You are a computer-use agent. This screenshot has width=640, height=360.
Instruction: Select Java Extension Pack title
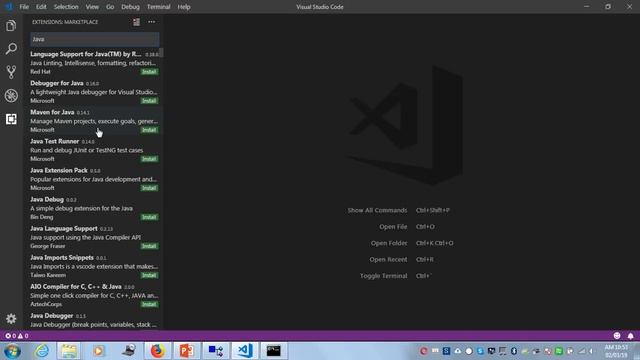[59, 170]
